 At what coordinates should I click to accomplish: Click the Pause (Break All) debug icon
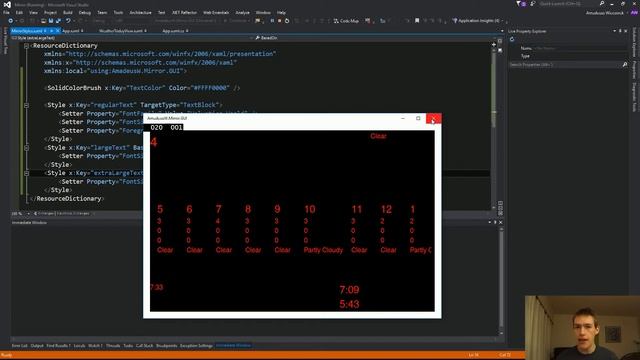pyautogui.click(x=272, y=21)
